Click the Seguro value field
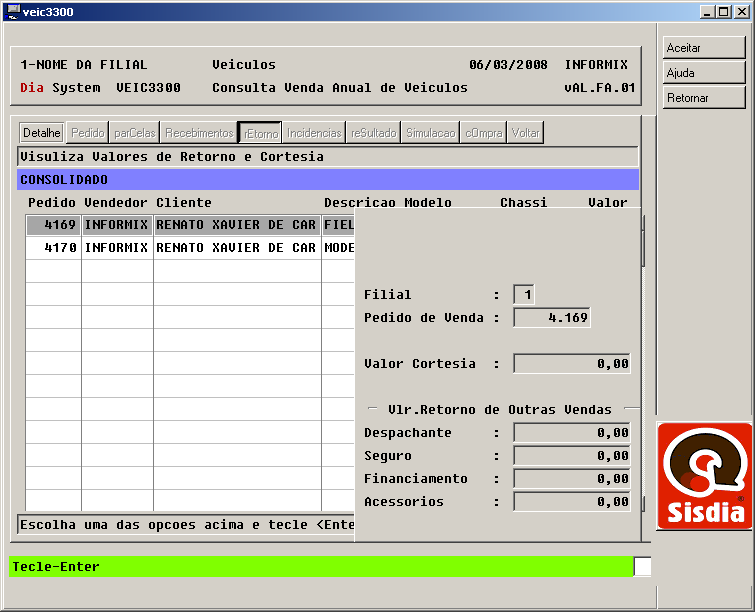Image resolution: width=755 pixels, height=612 pixels. coord(572,456)
